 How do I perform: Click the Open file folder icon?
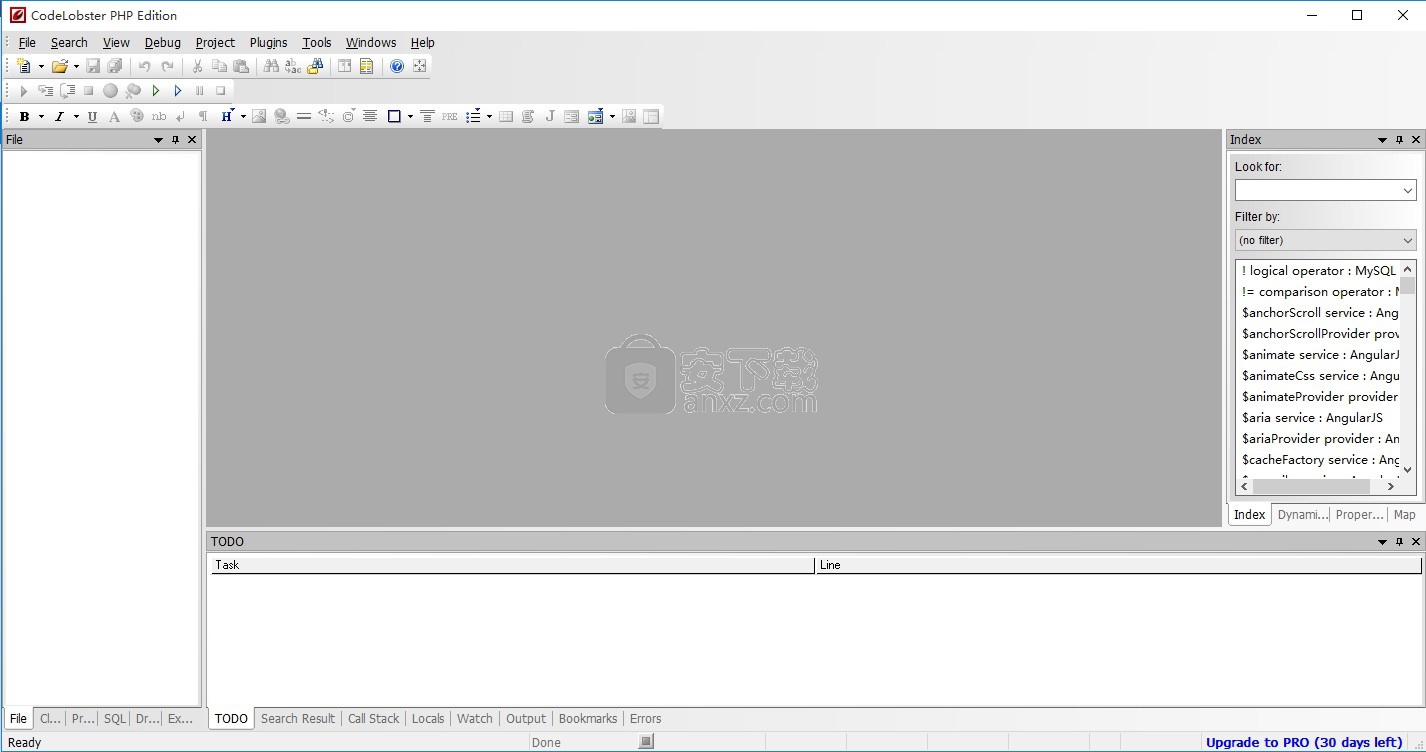coord(60,66)
